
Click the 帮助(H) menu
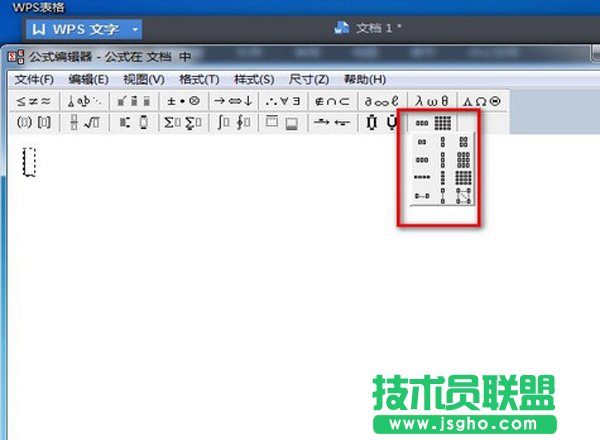coord(363,79)
